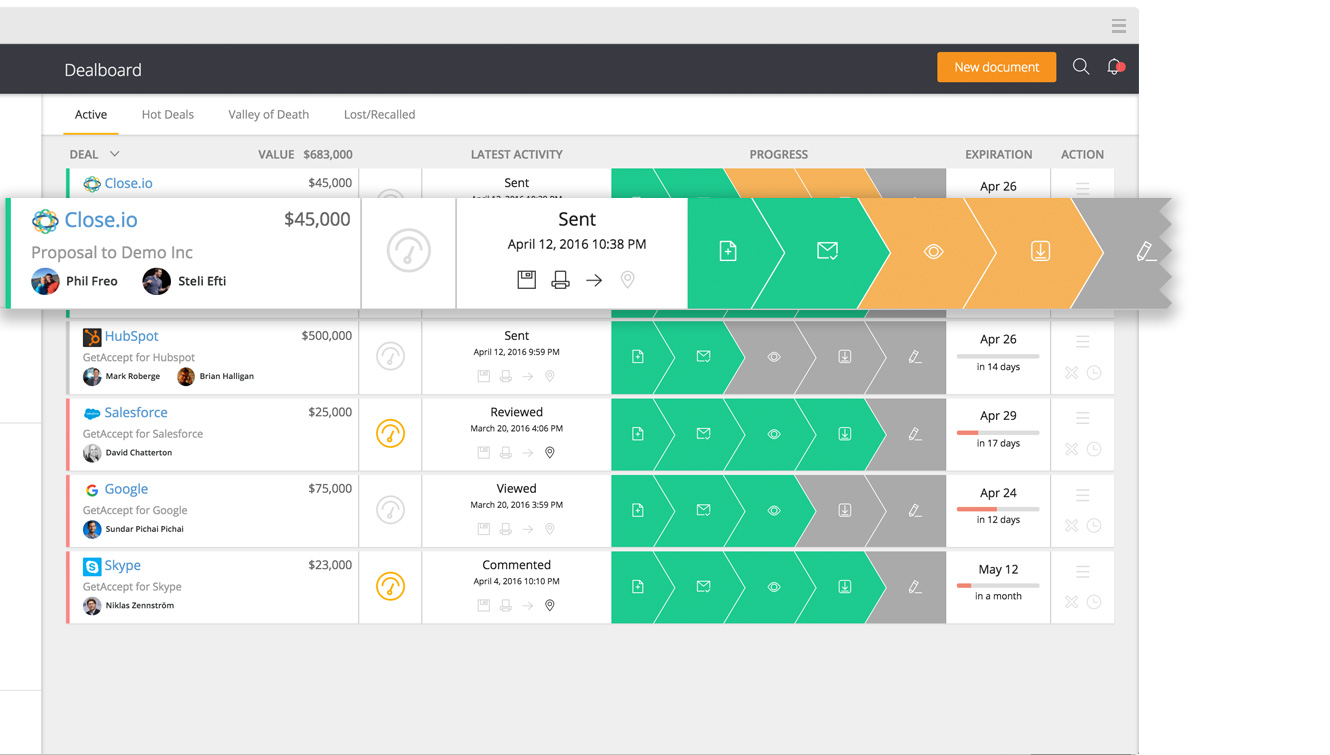1330x755 pixels.
Task: Open the hamburger menu at top right
Action: click(x=1118, y=26)
